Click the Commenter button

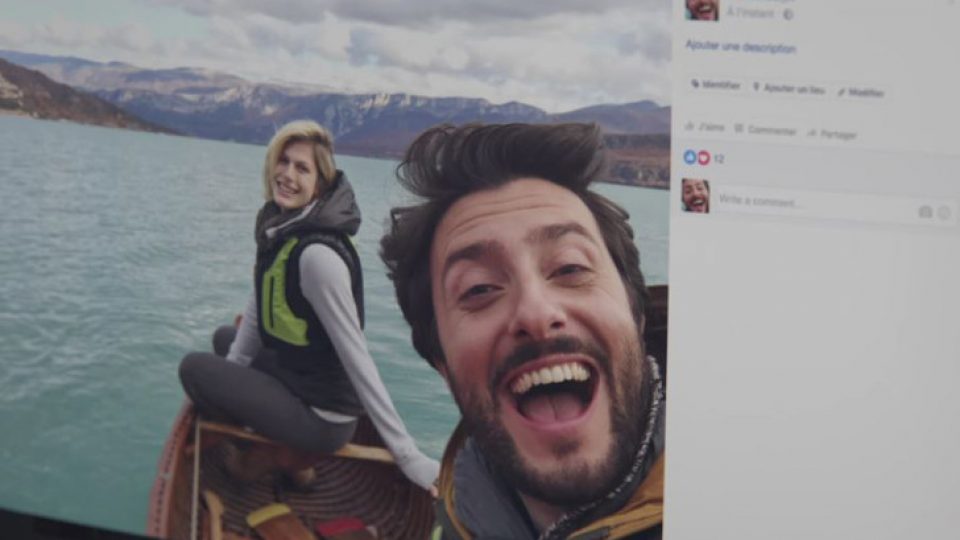click(765, 130)
